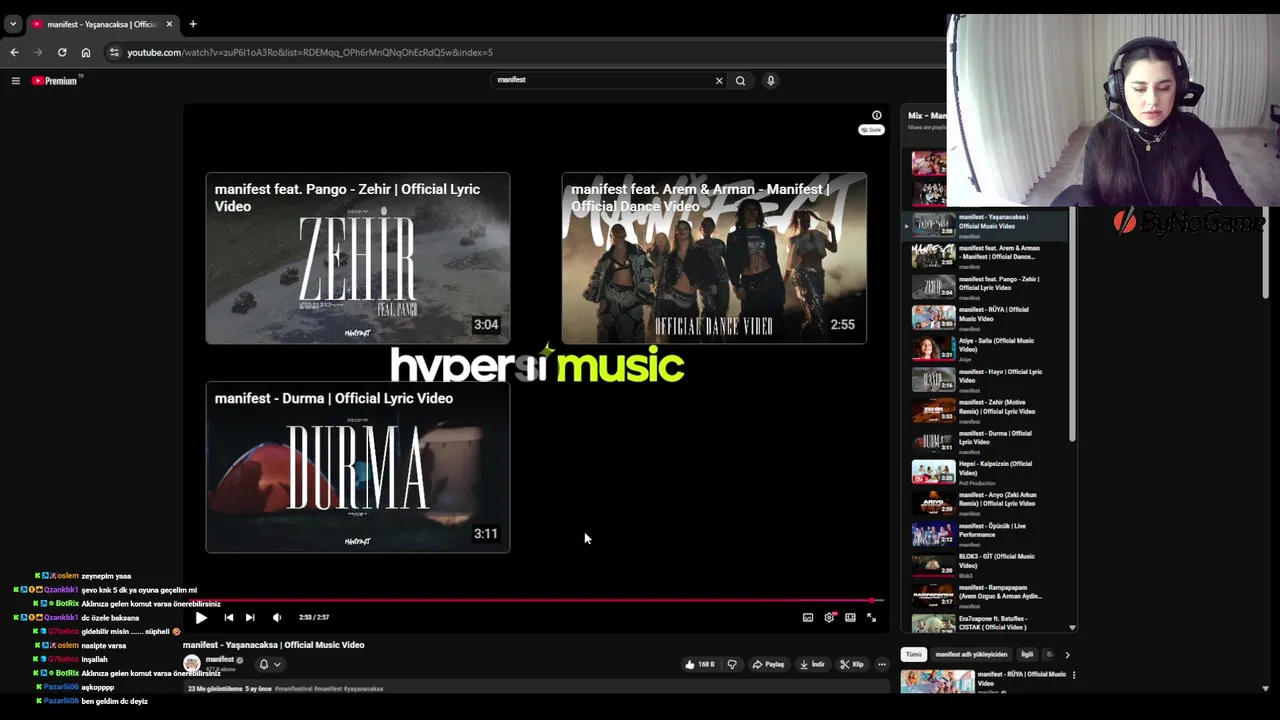
Task: Select playlist item feat. Pango - Zehir
Action: [985, 287]
